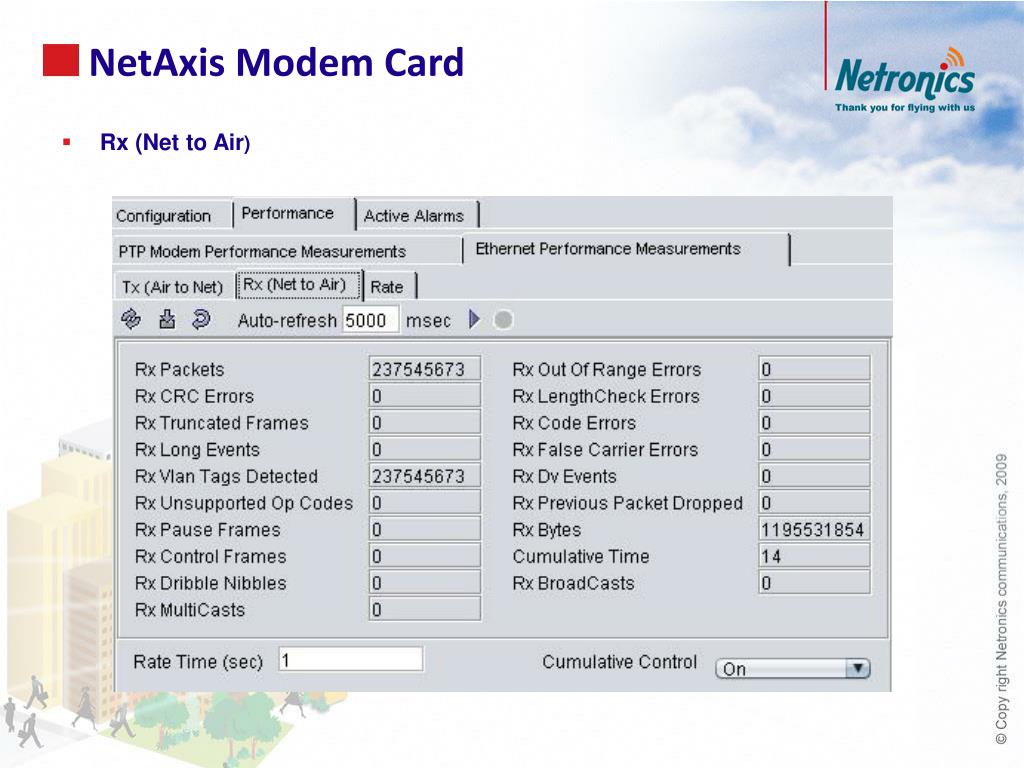The image size is (1024, 768).
Task: Click the Rx Bytes label
Action: (x=547, y=530)
